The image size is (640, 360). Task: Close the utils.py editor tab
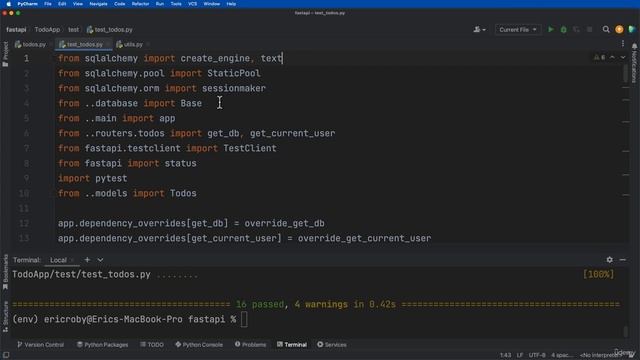tap(148, 44)
